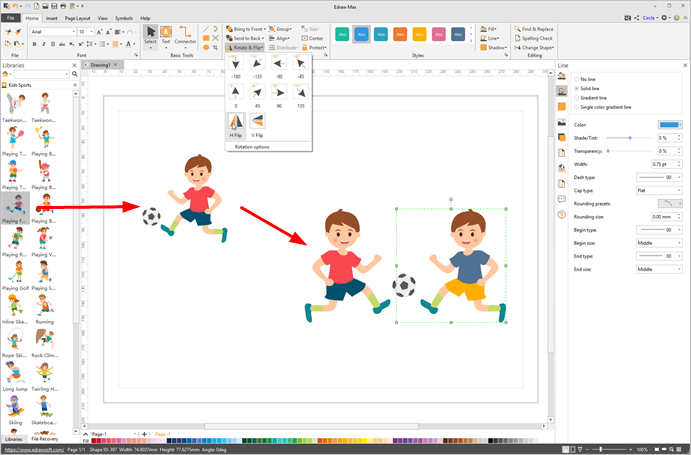Open the edrawsoft.com link in status bar
This screenshot has width=691, height=455.
[x=34, y=450]
